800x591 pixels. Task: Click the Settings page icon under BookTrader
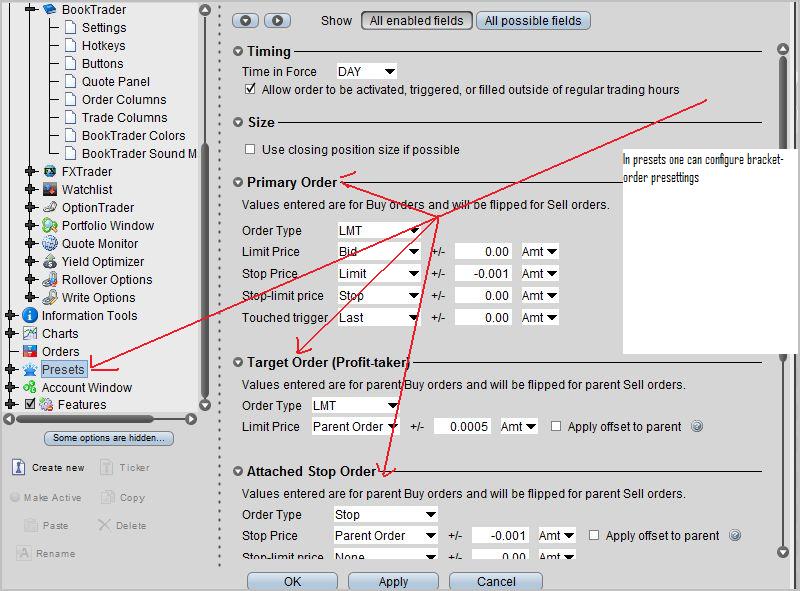coord(70,27)
